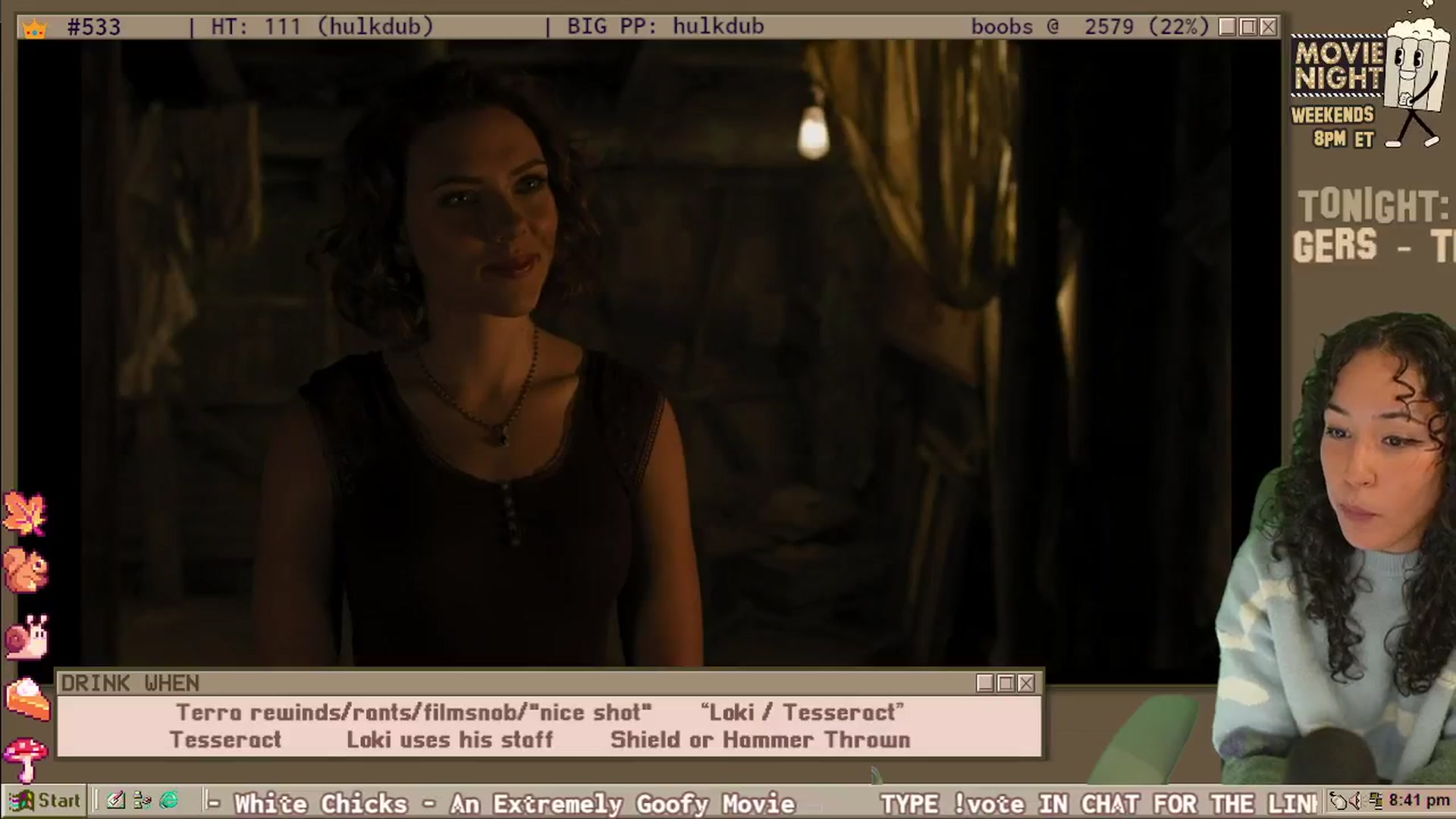Click the '#533' counter text
The height and width of the screenshot is (819, 1456).
click(93, 27)
